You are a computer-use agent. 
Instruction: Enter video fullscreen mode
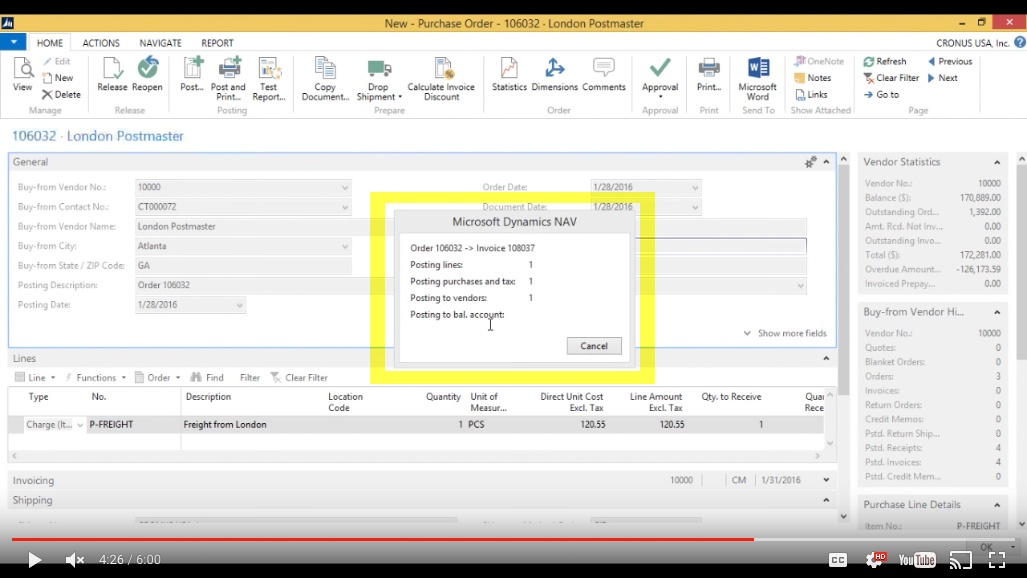click(997, 560)
